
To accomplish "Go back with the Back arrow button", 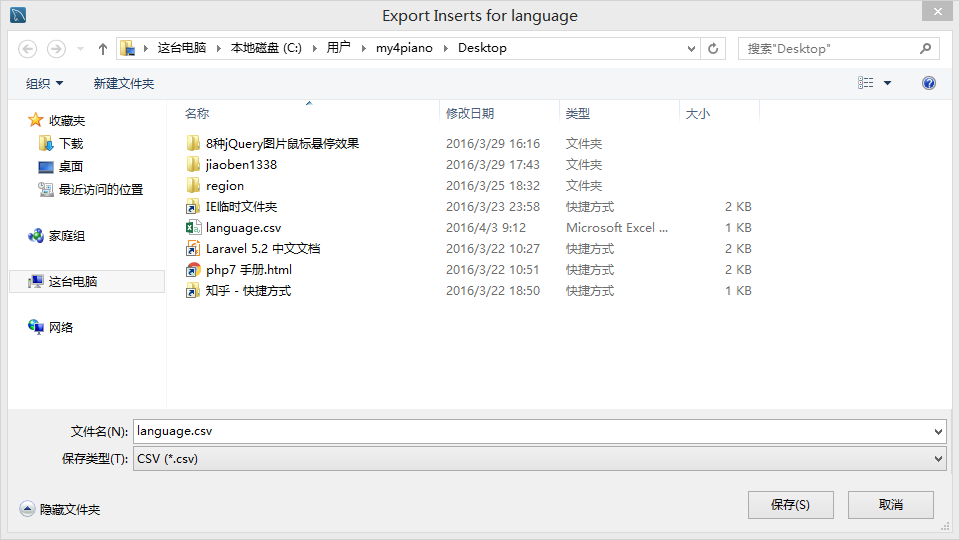I will (28, 48).
